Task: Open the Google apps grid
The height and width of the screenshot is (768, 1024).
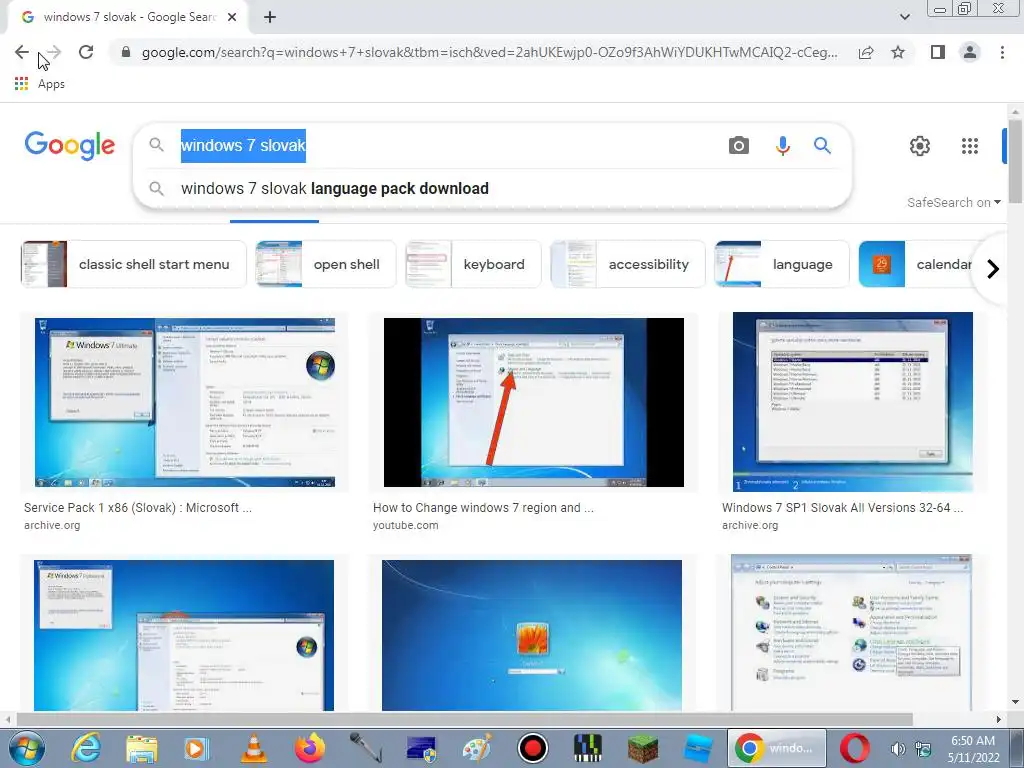Action: click(x=970, y=146)
